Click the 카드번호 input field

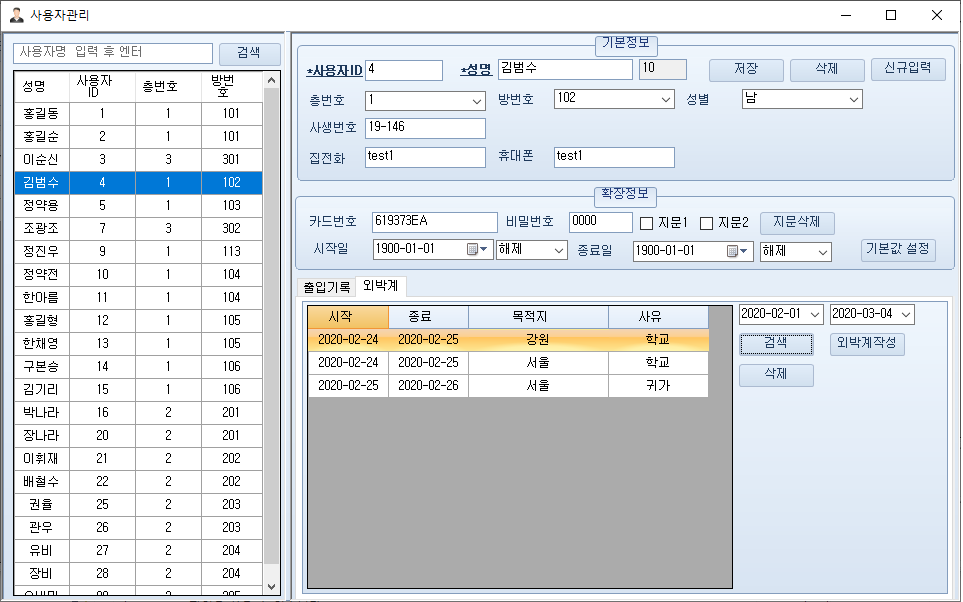(433, 222)
